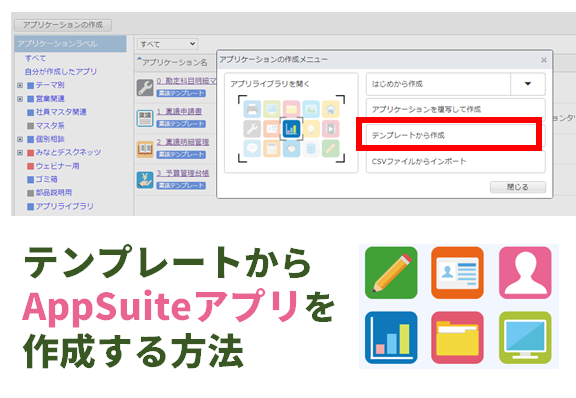576x398 pixels.
Task: Click the large orange ID card icon
Action: 457,273
